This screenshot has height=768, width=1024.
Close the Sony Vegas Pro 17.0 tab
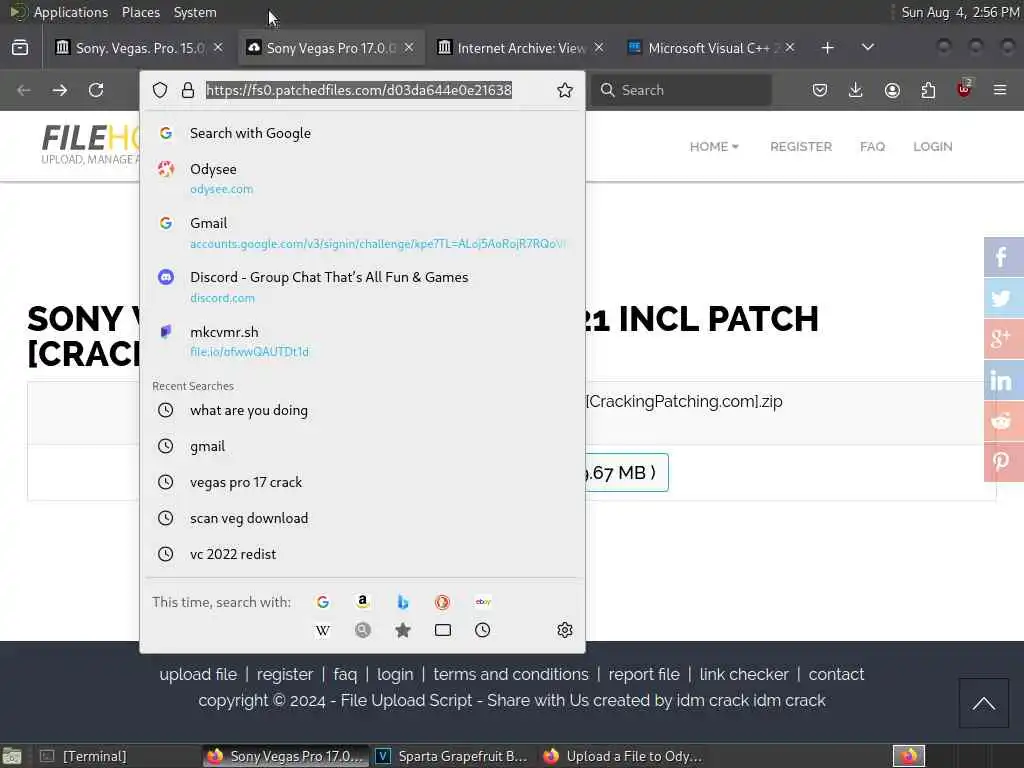[409, 48]
